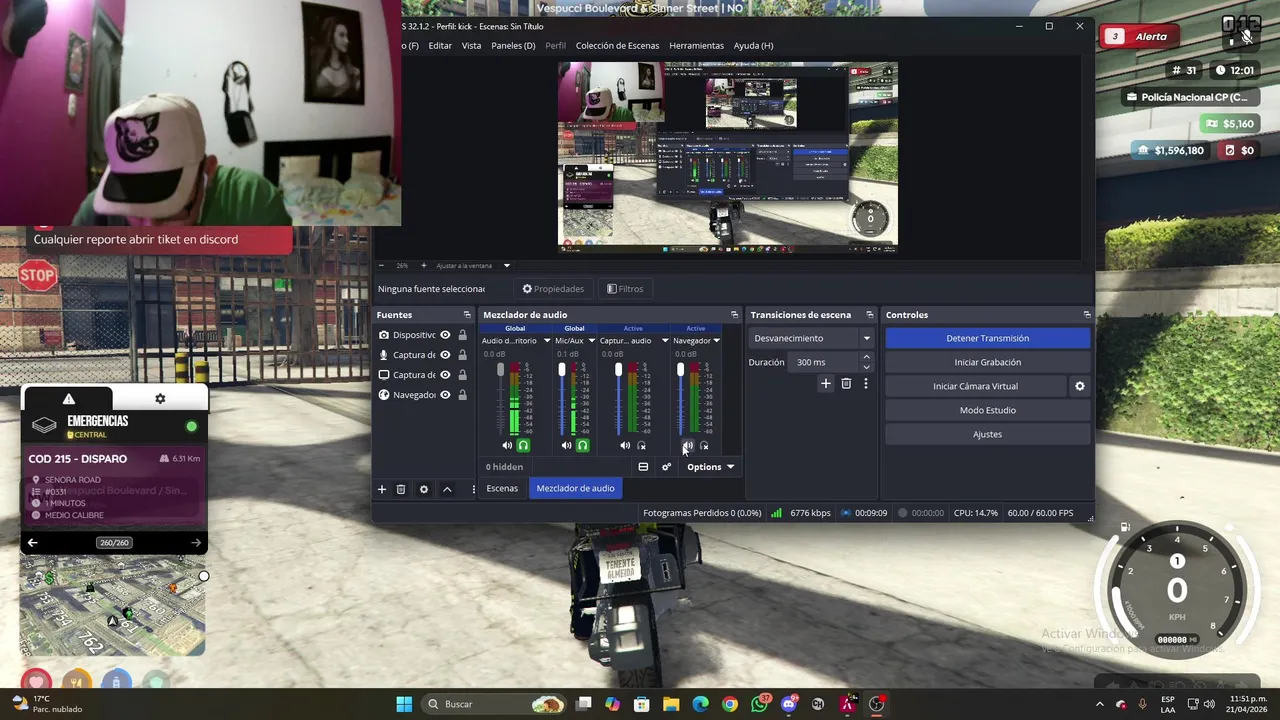
Task: Lock the Navegador source
Action: click(462, 395)
